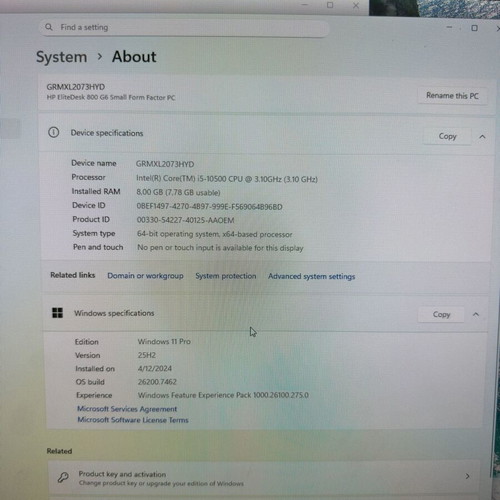Click the product key icon
This screenshot has width=500, height=500.
(63, 477)
